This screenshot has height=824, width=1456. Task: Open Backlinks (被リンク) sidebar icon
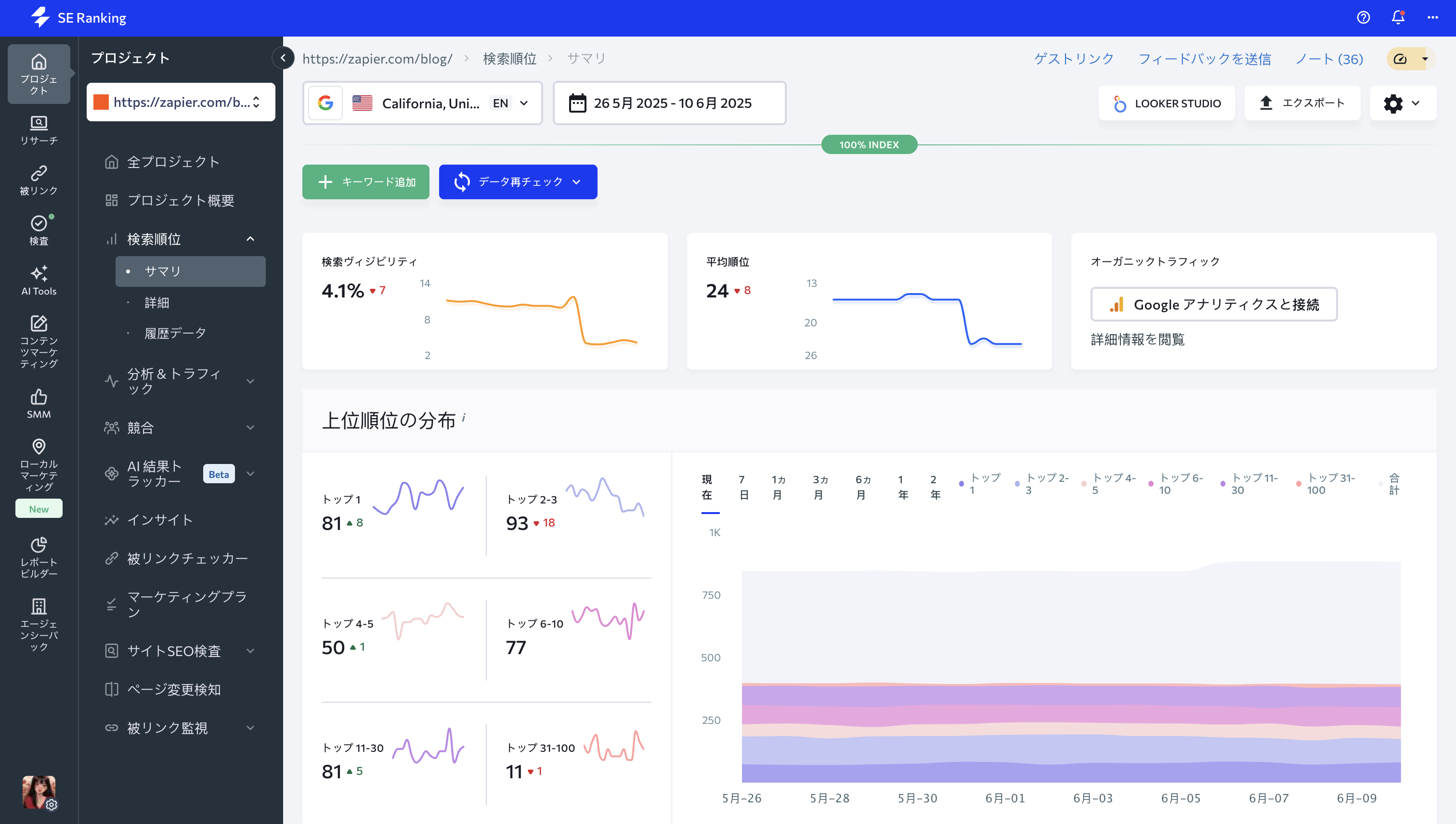(x=39, y=180)
